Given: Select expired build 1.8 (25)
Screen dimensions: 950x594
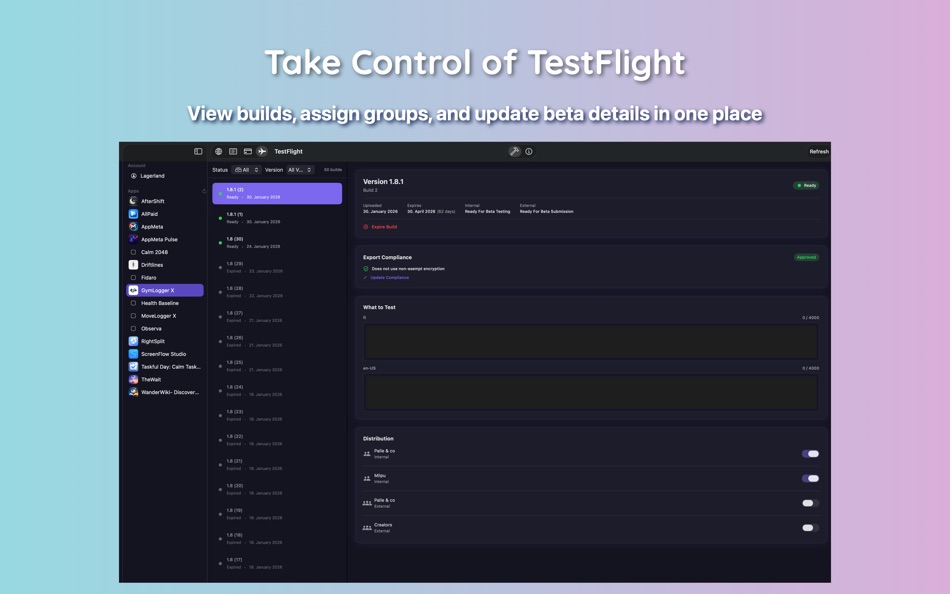Looking at the screenshot, I should (x=277, y=366).
